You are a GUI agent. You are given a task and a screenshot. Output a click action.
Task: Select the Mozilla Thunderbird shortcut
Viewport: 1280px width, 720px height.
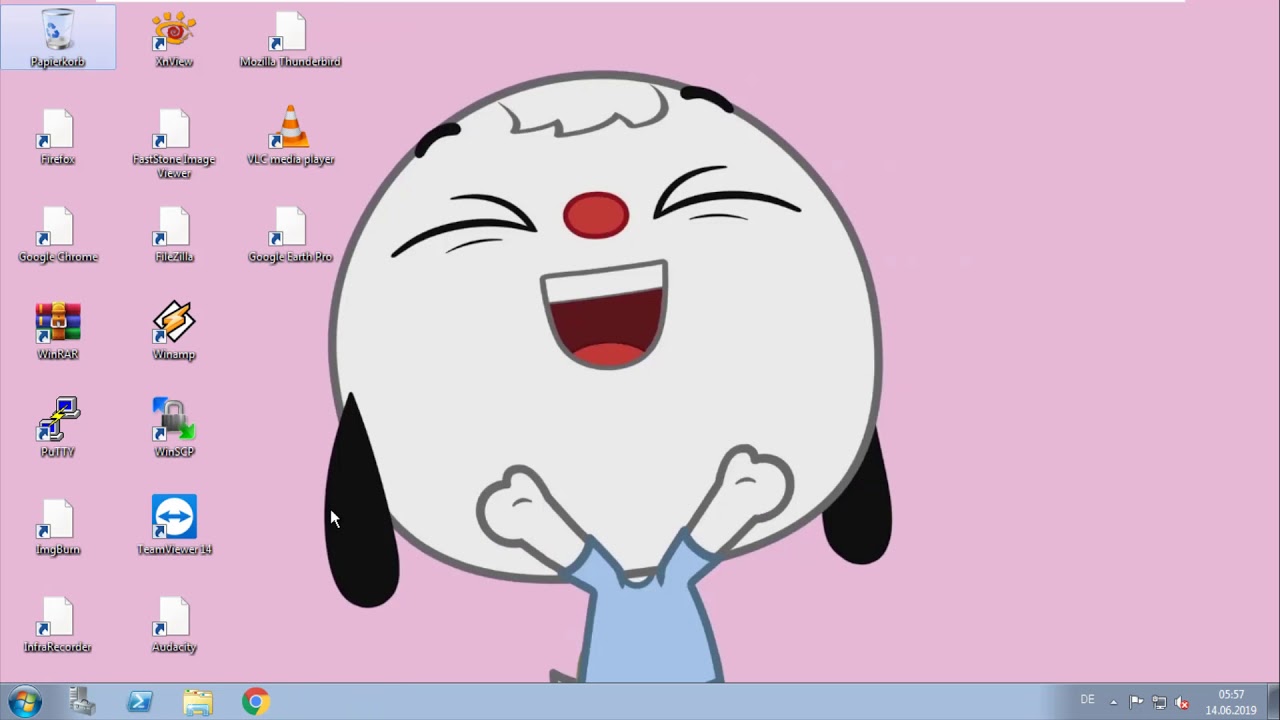(290, 38)
